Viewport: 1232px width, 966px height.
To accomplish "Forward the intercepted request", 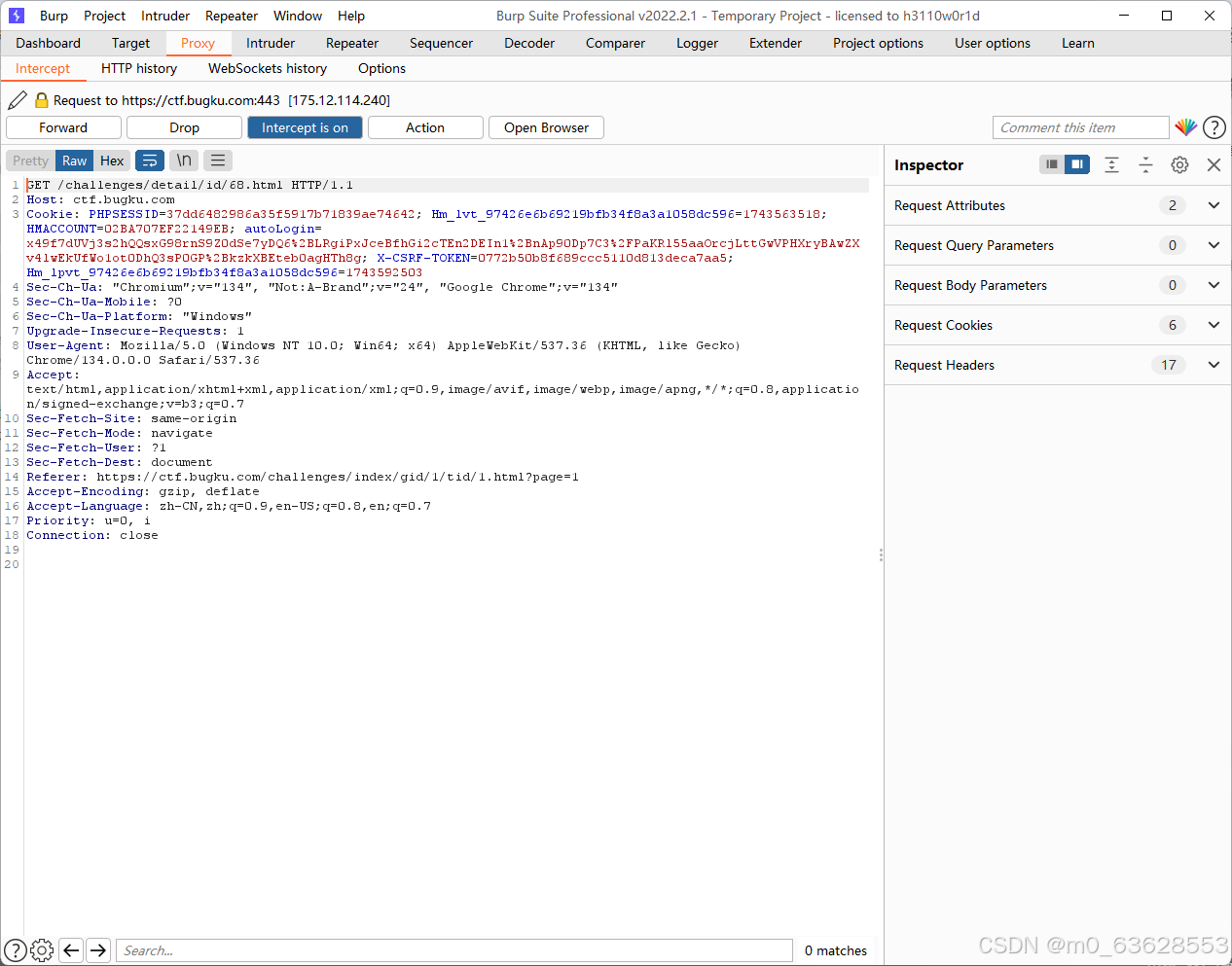I will [63, 127].
